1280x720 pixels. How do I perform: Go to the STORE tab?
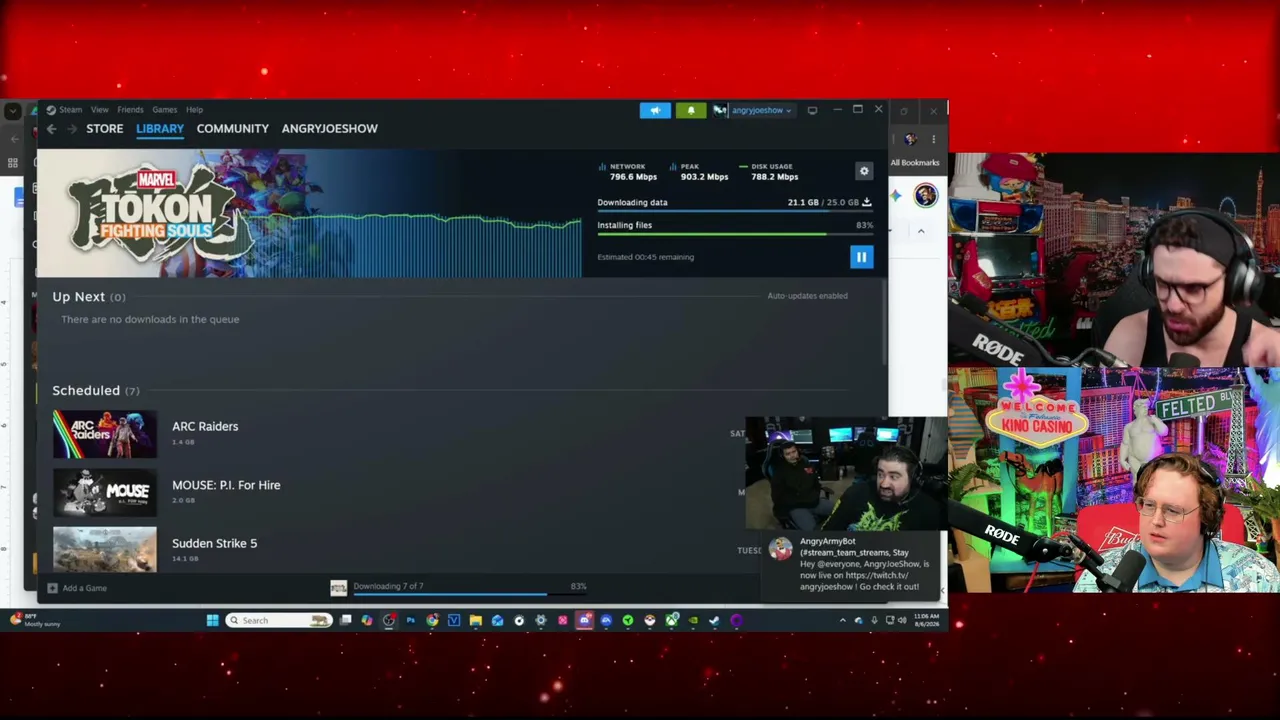[x=105, y=128]
